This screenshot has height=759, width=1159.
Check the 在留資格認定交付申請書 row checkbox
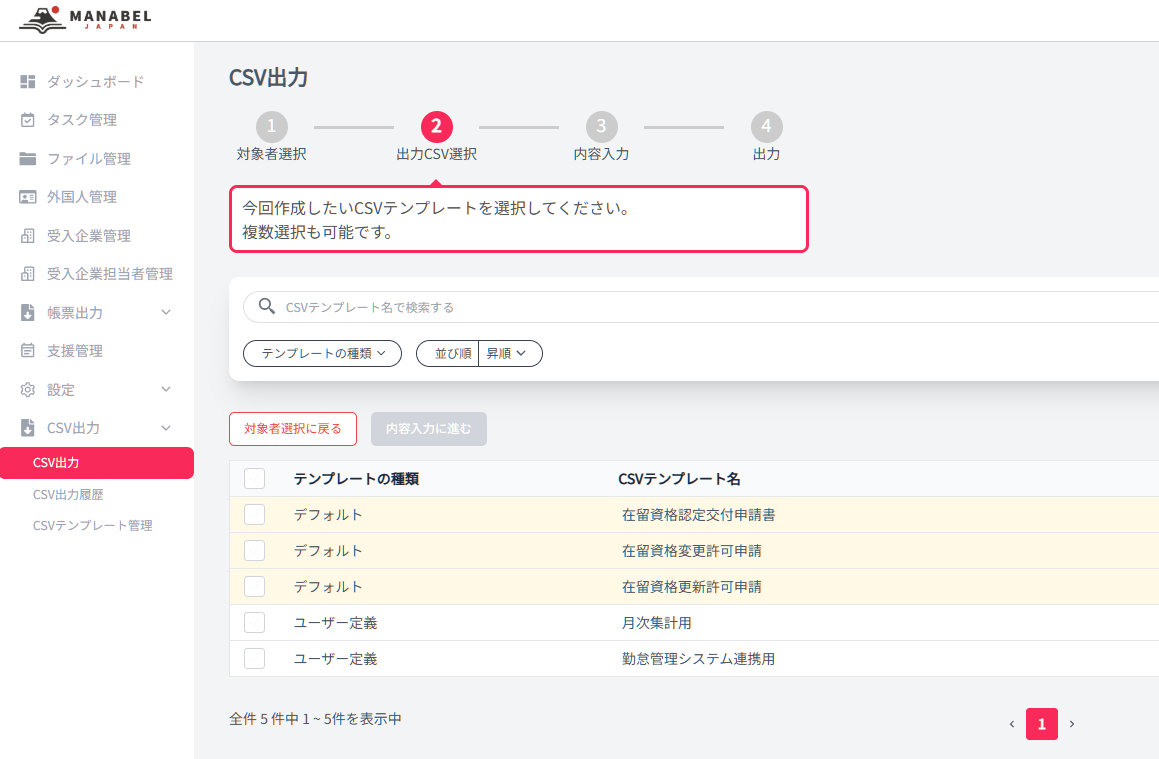[253, 514]
